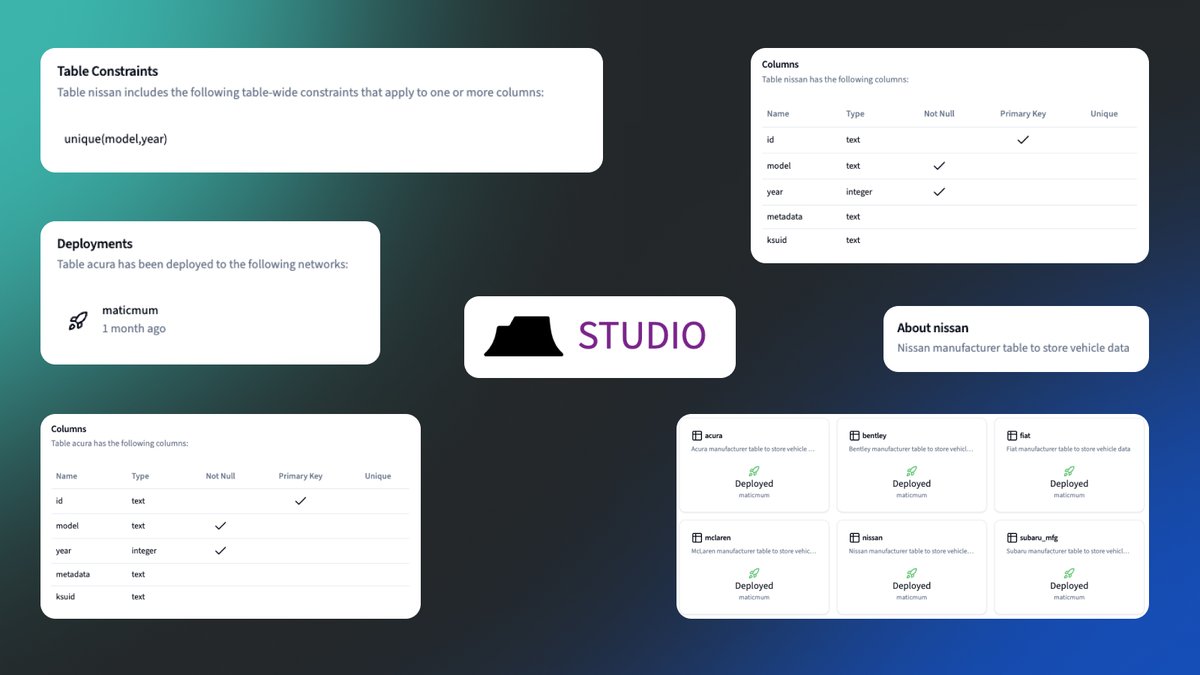Screen dimensions: 1200x675
Task: Click the 'year' row name in the acura columns table
Action: click(x=64, y=550)
